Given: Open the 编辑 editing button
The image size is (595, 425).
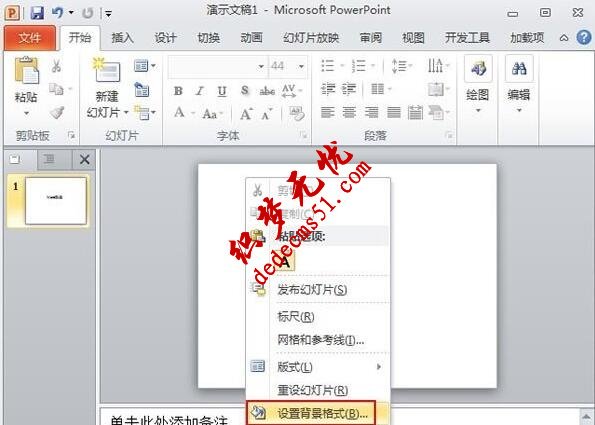Looking at the screenshot, I should coord(519,84).
